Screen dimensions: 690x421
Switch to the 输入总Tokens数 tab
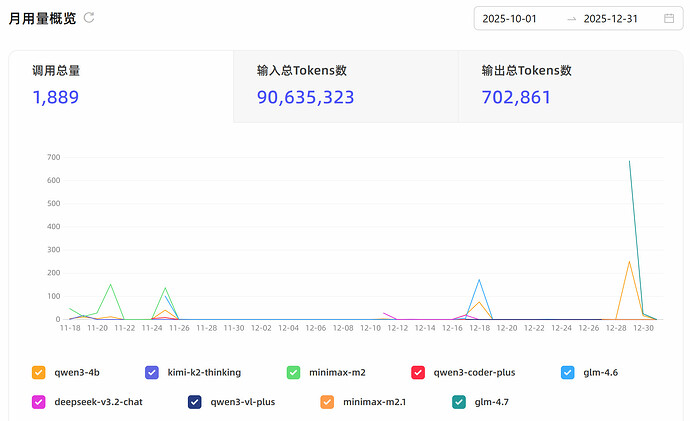tap(346, 86)
